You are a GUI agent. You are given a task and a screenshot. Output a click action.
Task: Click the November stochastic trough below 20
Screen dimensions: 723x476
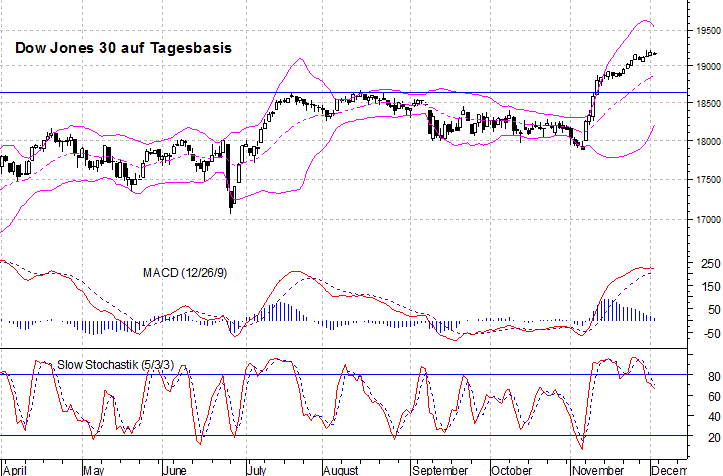[582, 446]
